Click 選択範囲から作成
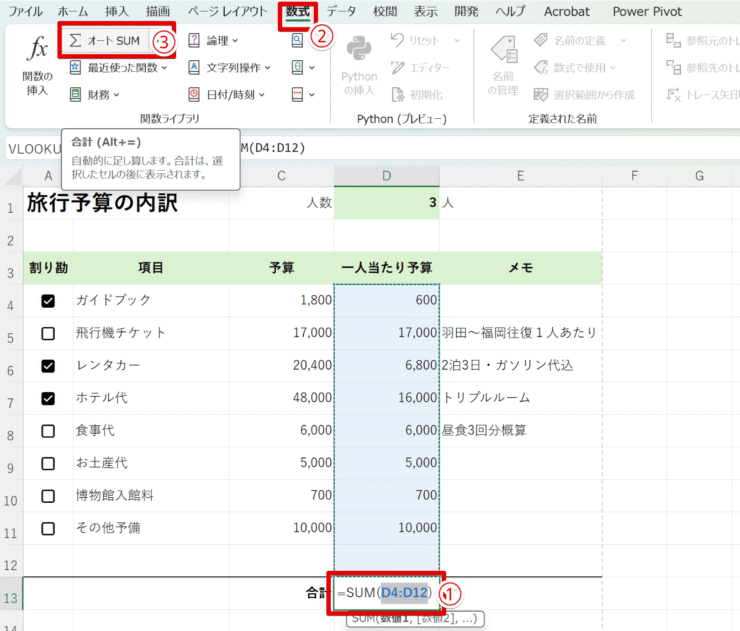740x631 pixels. pyautogui.click(x=584, y=95)
